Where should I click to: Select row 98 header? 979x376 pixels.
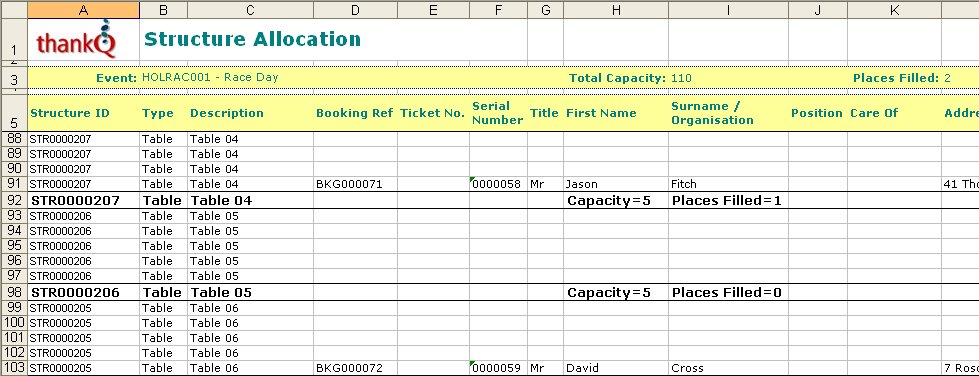(x=14, y=292)
